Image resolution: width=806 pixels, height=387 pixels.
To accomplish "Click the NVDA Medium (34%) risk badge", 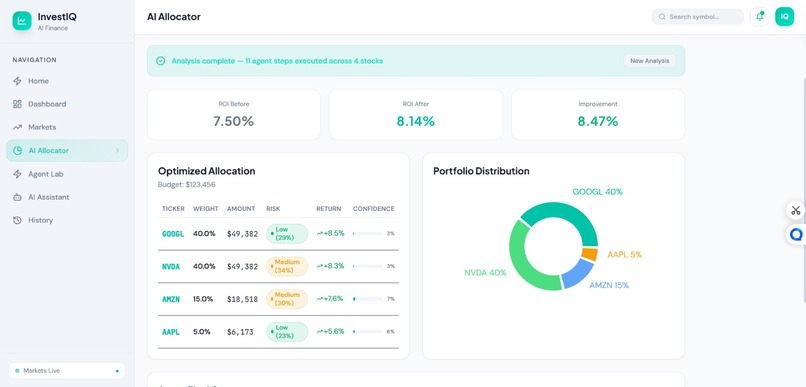I will (287, 266).
